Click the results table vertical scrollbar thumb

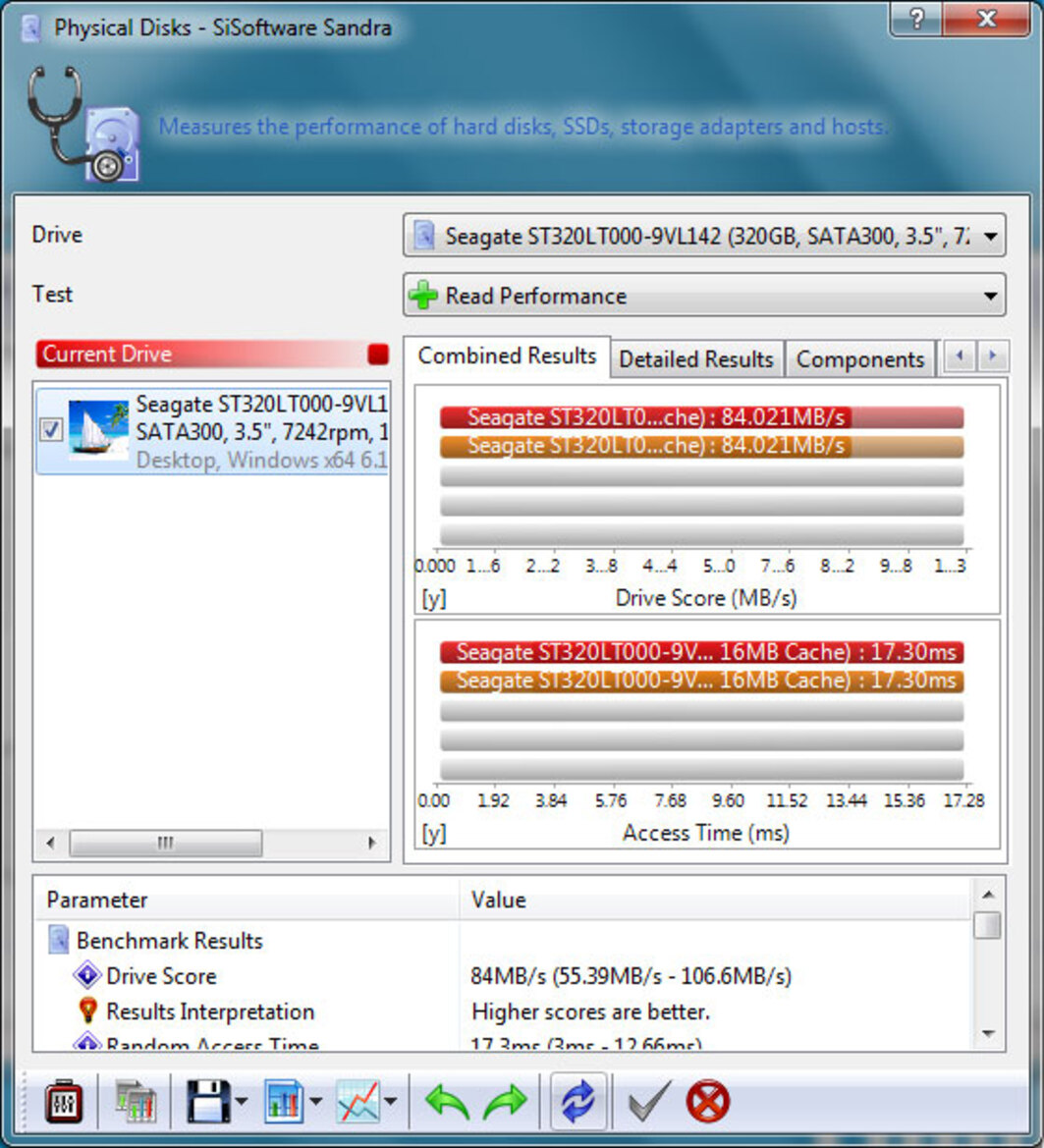pos(988,925)
